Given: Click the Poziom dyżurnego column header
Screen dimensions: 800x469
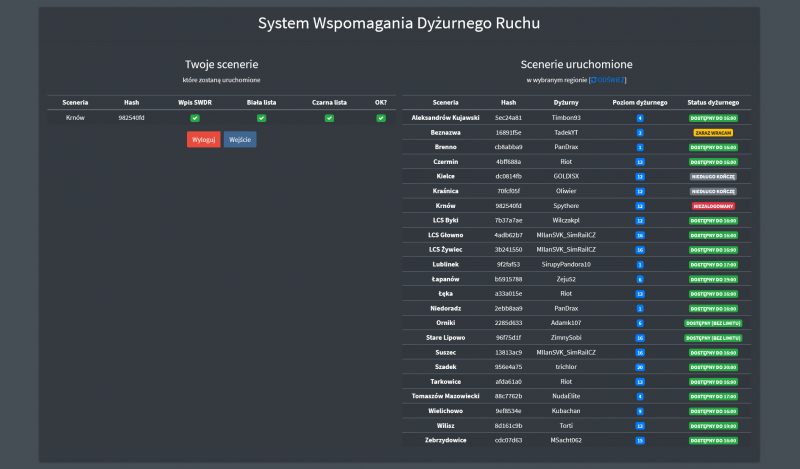Looking at the screenshot, I should tap(639, 102).
